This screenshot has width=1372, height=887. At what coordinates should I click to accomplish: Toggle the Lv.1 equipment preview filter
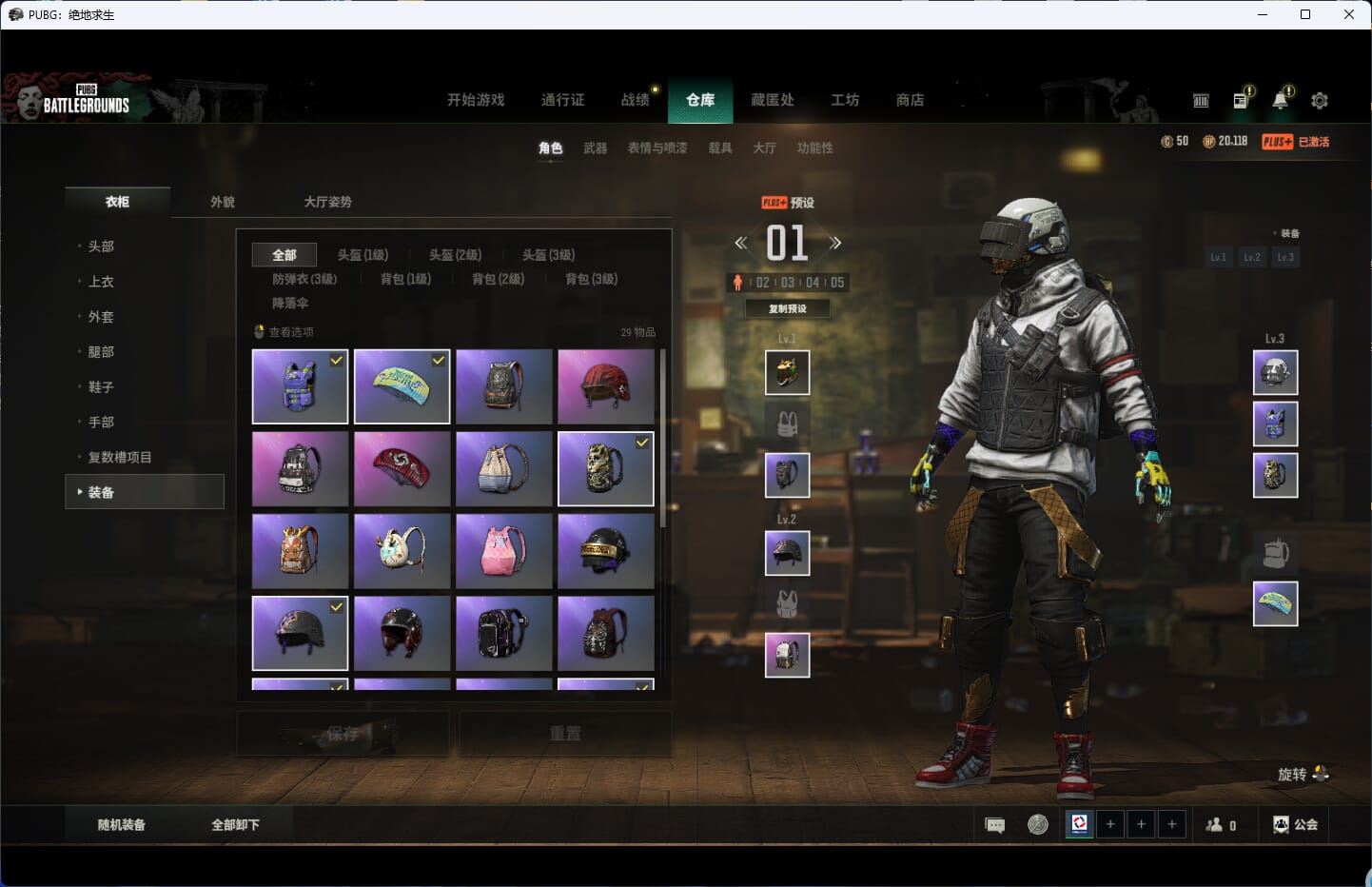pyautogui.click(x=1219, y=257)
